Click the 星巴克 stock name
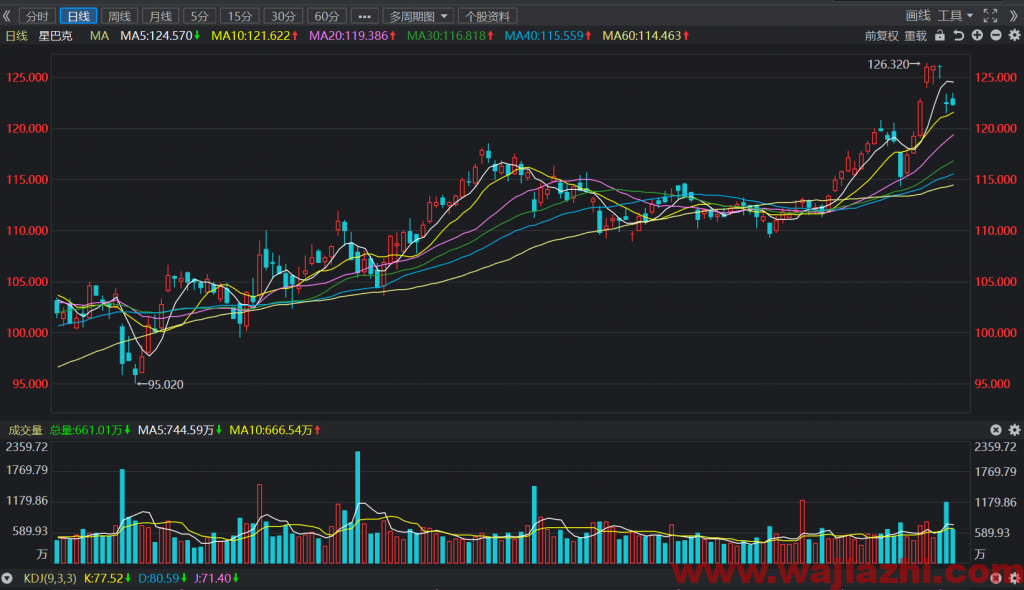This screenshot has width=1024, height=590. 56,36
